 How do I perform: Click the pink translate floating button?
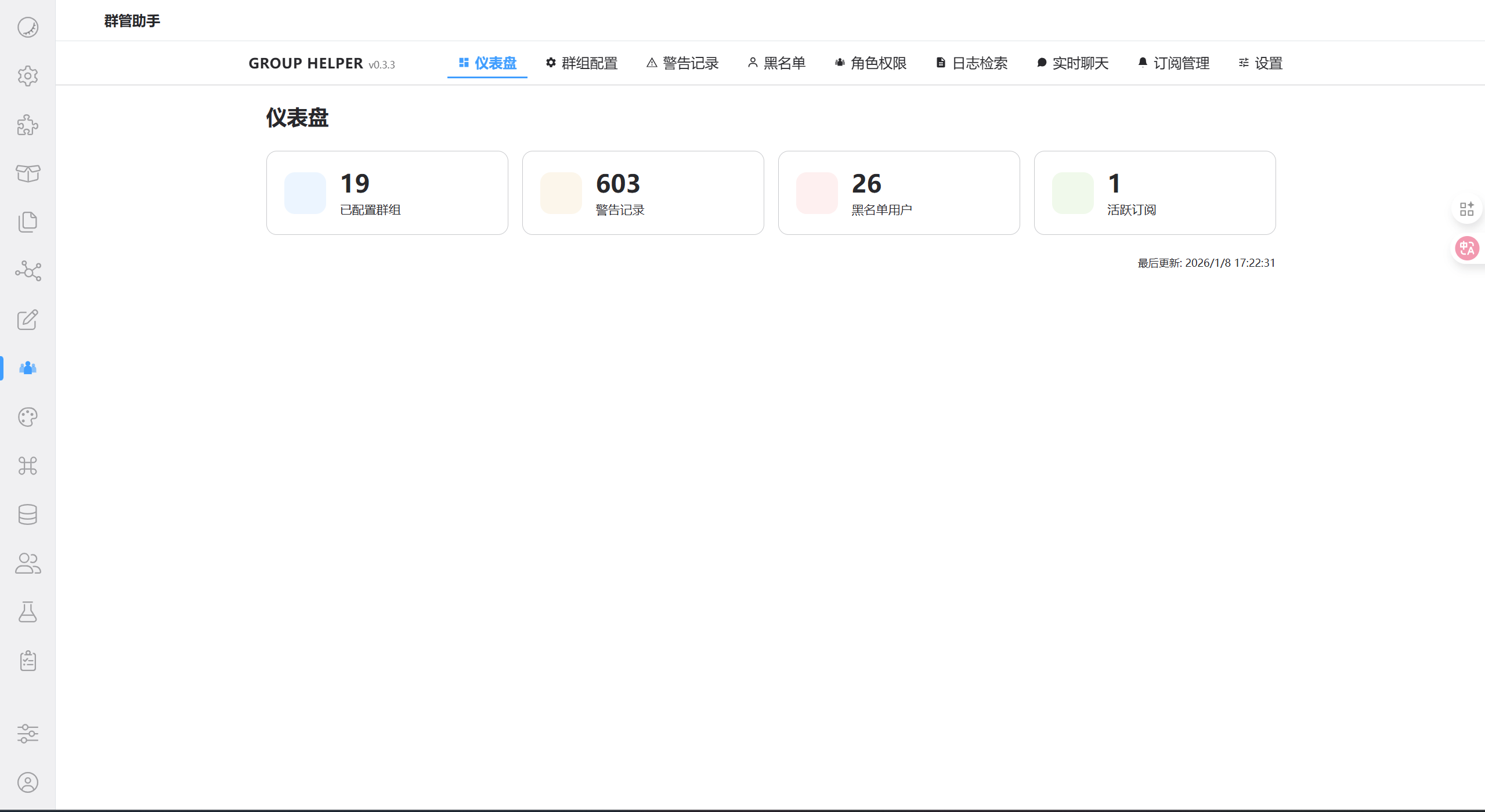pos(1466,249)
